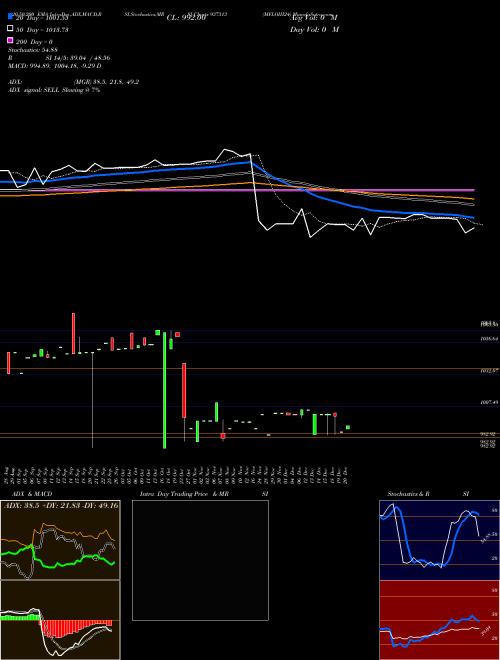Click the 'ADX: 38.5 +DY: 21.83 -DY: 49.16' header
The height and width of the screenshot is (660, 500).
coord(61,505)
